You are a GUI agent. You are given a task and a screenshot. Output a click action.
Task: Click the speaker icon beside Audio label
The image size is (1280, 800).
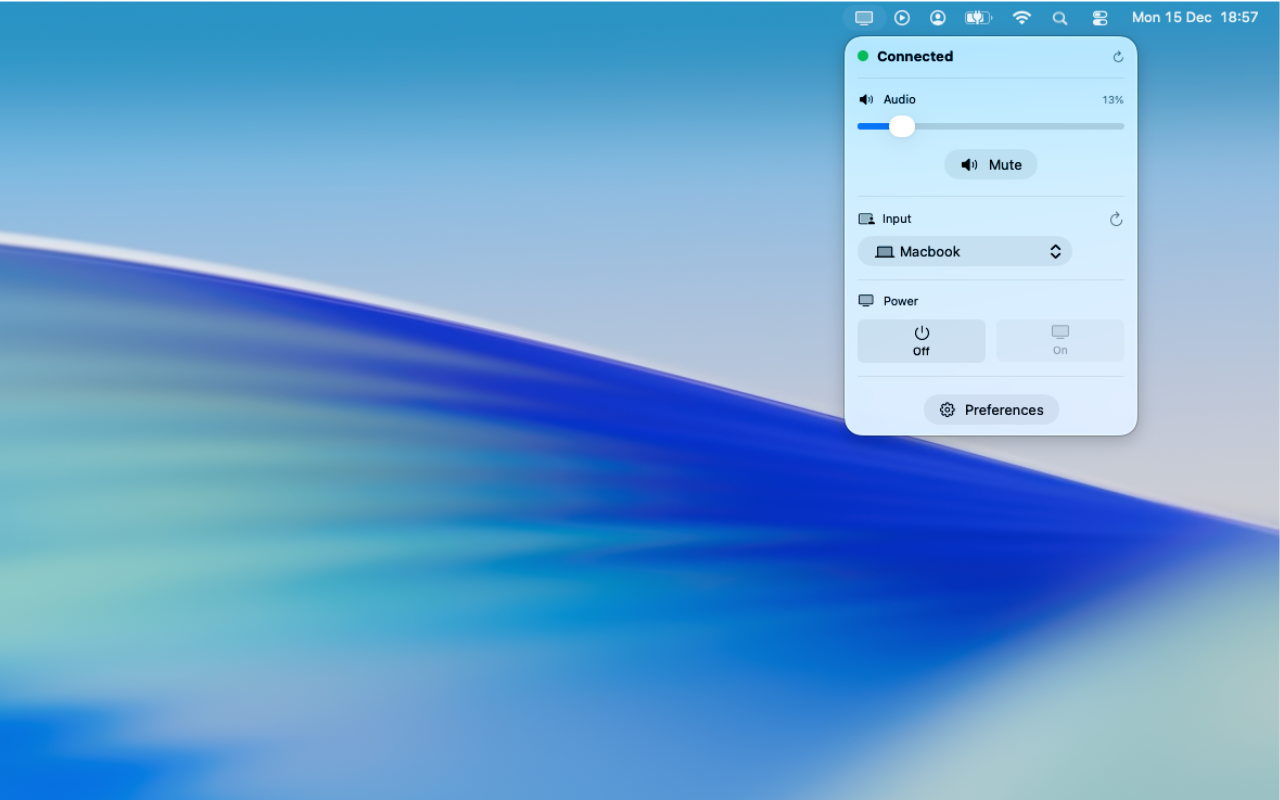point(866,99)
